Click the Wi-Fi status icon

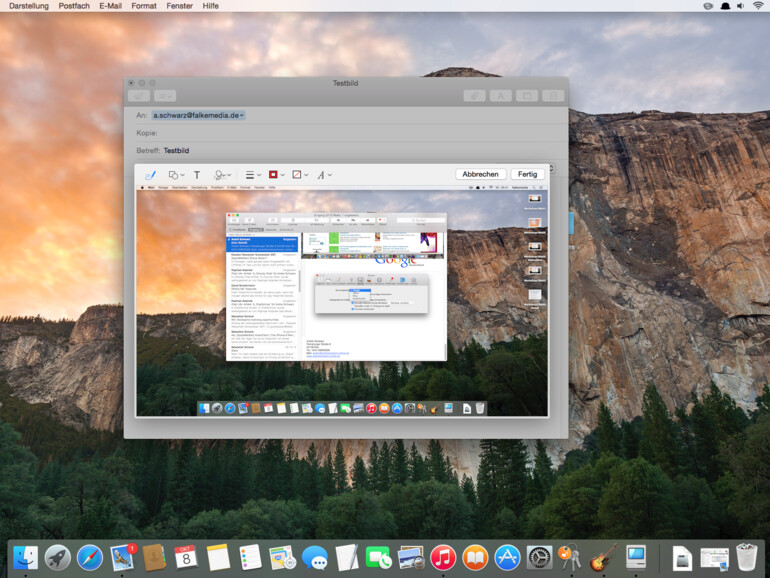pyautogui.click(x=758, y=6)
